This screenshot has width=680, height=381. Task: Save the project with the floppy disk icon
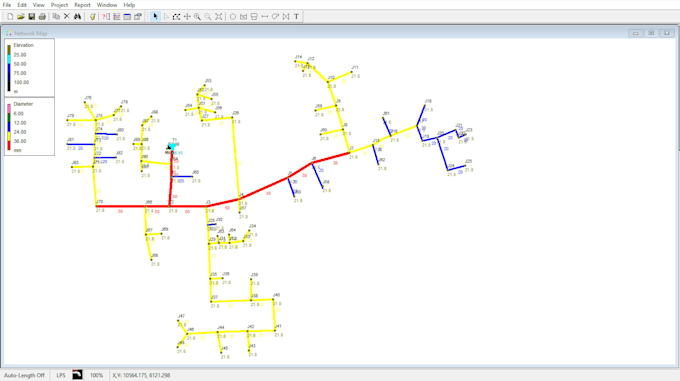click(31, 16)
